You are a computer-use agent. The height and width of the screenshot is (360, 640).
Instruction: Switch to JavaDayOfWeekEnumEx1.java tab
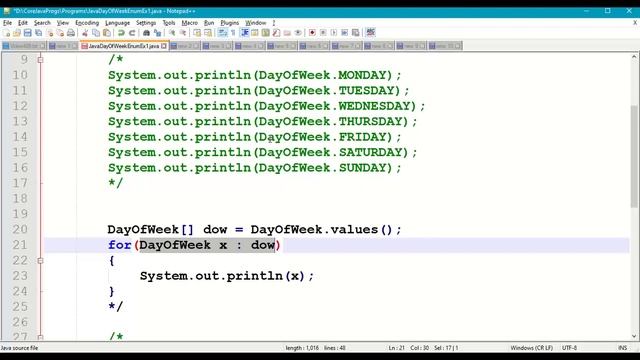click(x=124, y=46)
